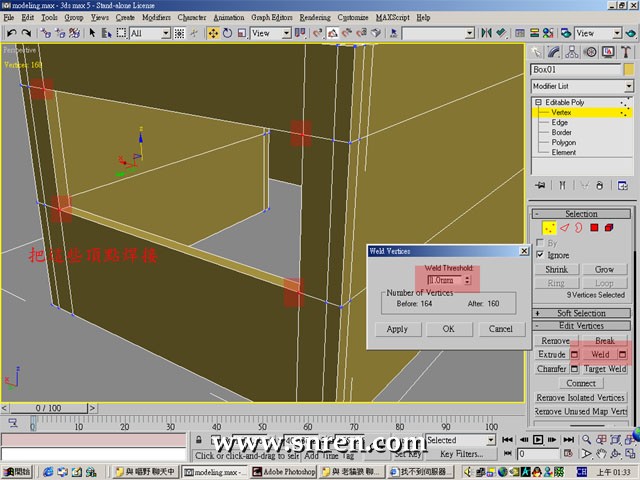Click Apply in Weld Vertices dialog
The width and height of the screenshot is (640, 480).
coord(398,329)
